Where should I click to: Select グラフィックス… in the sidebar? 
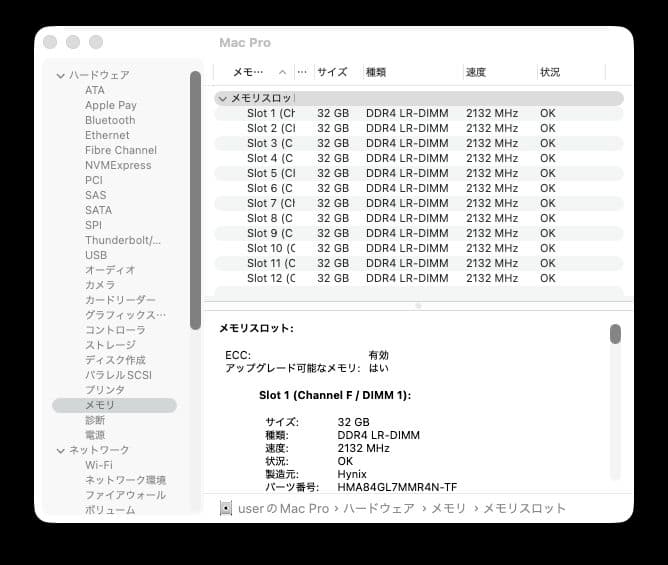(x=125, y=315)
